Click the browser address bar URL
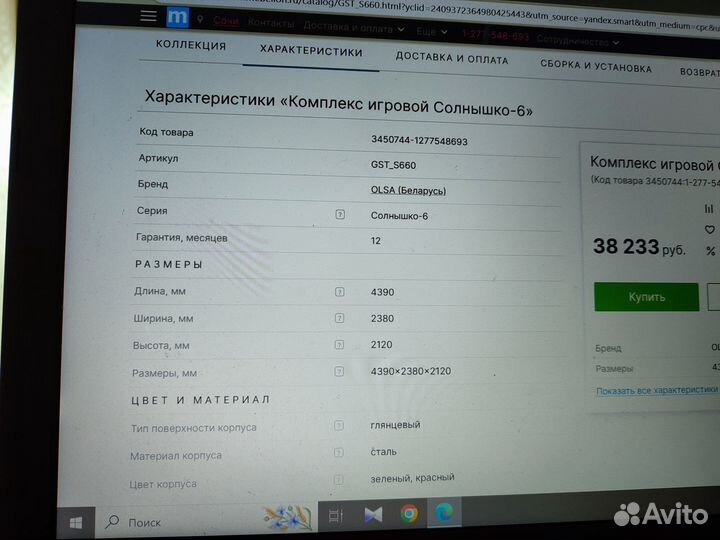The image size is (720, 540). [480, 13]
